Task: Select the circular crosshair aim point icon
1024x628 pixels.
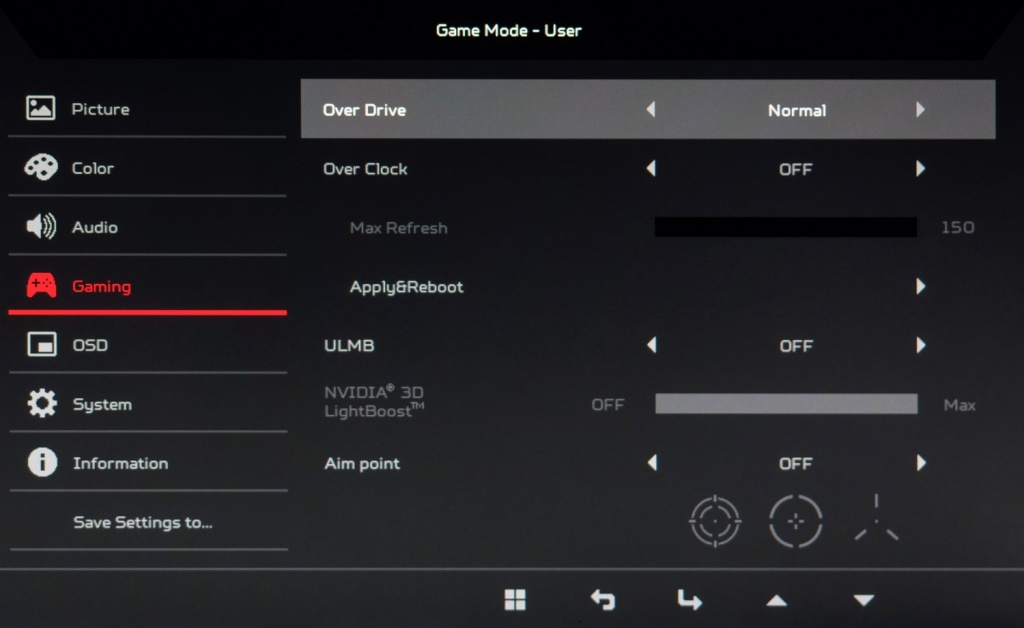Action: click(x=715, y=521)
